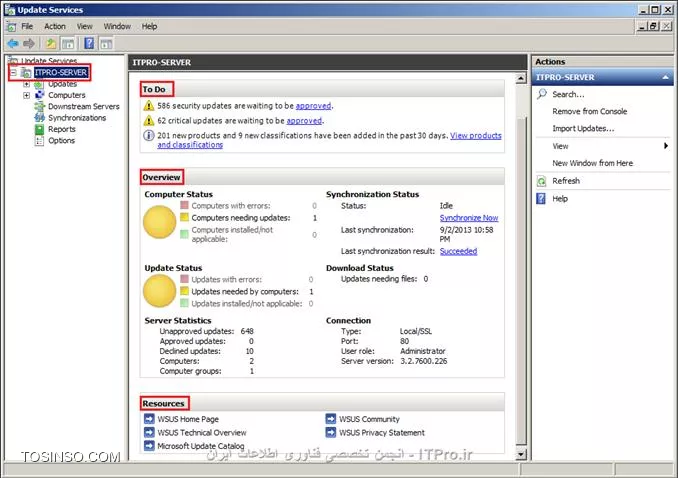The width and height of the screenshot is (678, 478).
Task: Click approved link for critical updates
Action: point(304,120)
